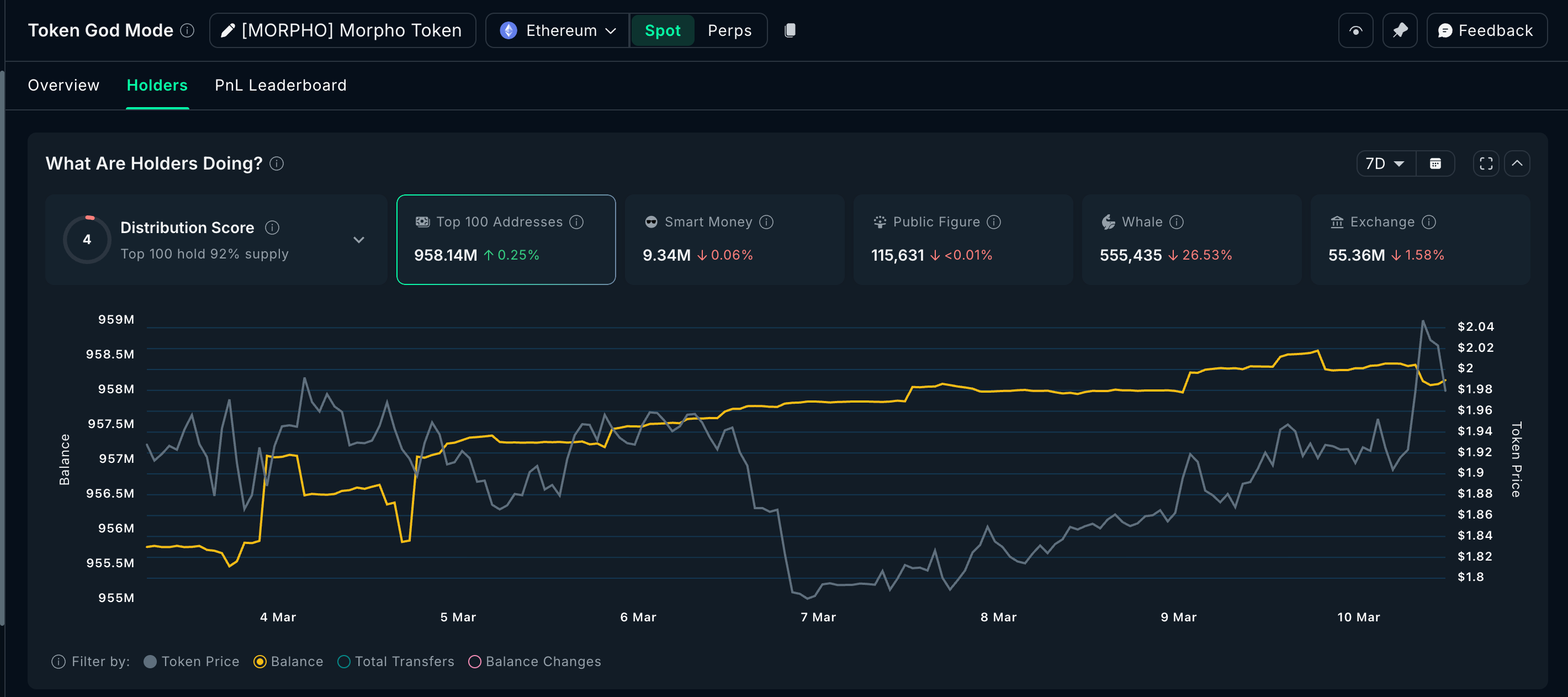Click info icon next to Whale

1176,222
